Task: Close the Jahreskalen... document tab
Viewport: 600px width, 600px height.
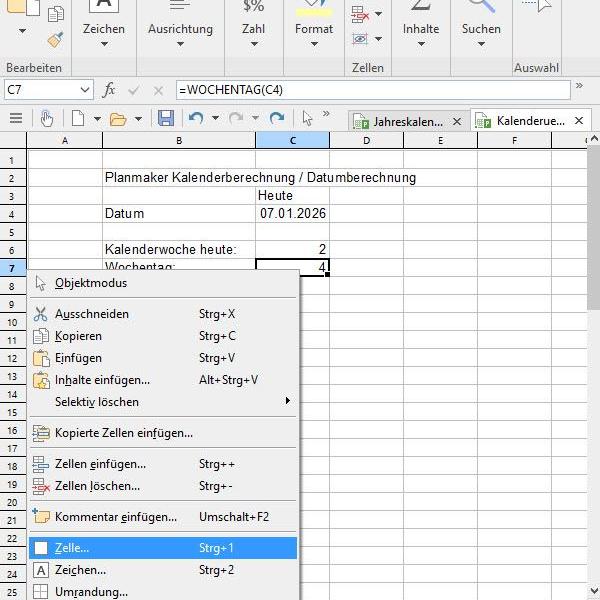Action: click(x=457, y=121)
